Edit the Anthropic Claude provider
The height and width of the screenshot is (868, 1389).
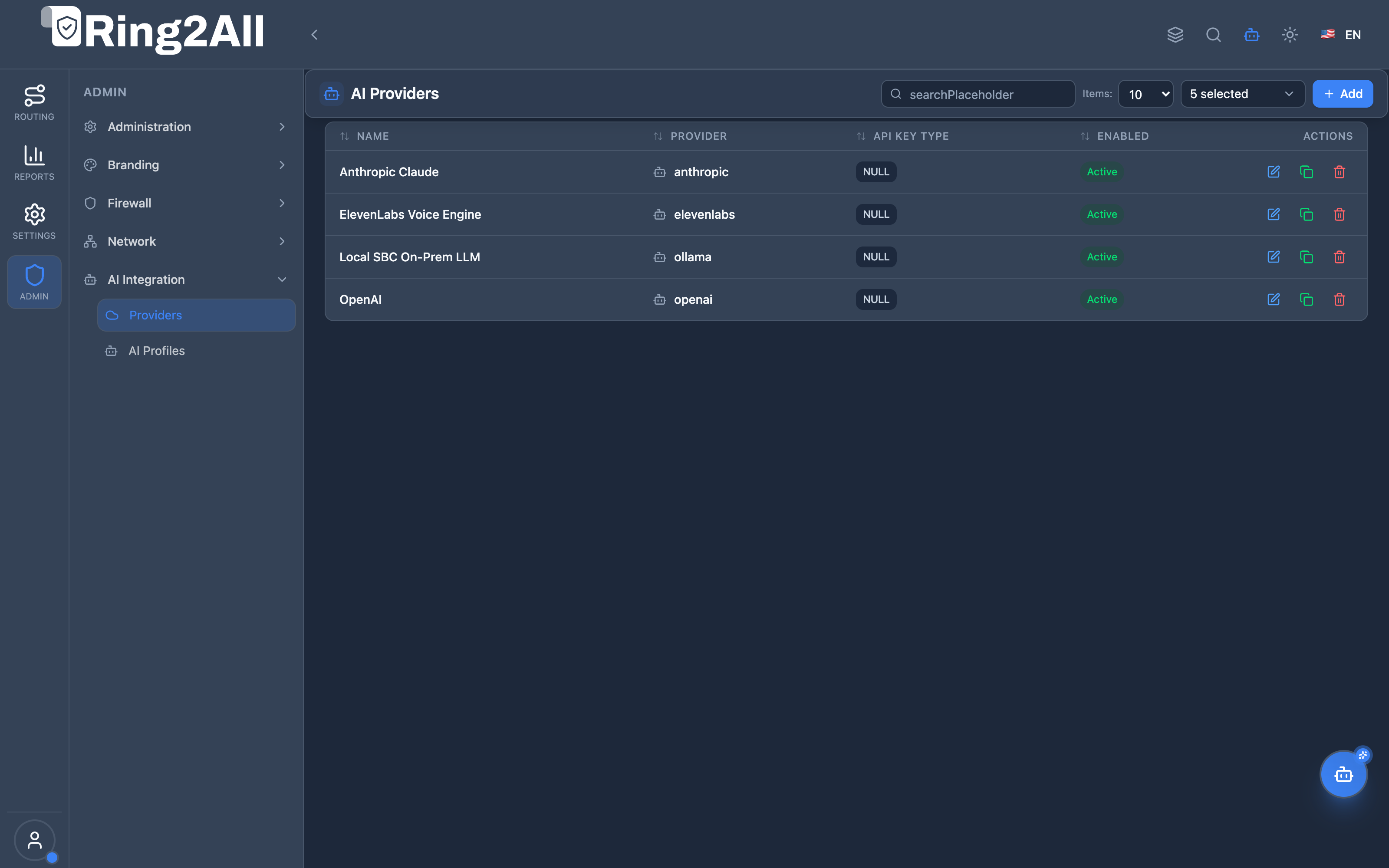pos(1273,172)
